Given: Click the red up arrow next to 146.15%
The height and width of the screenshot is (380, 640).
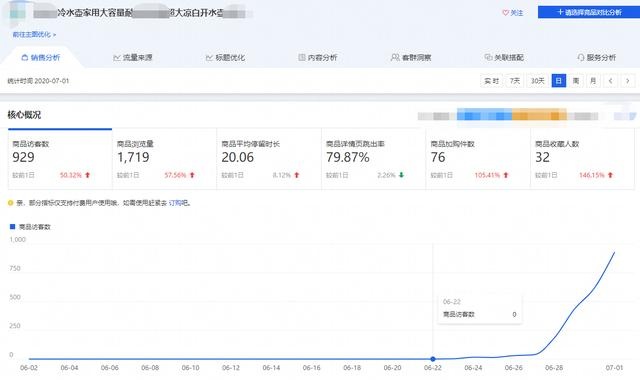Looking at the screenshot, I should (610, 175).
